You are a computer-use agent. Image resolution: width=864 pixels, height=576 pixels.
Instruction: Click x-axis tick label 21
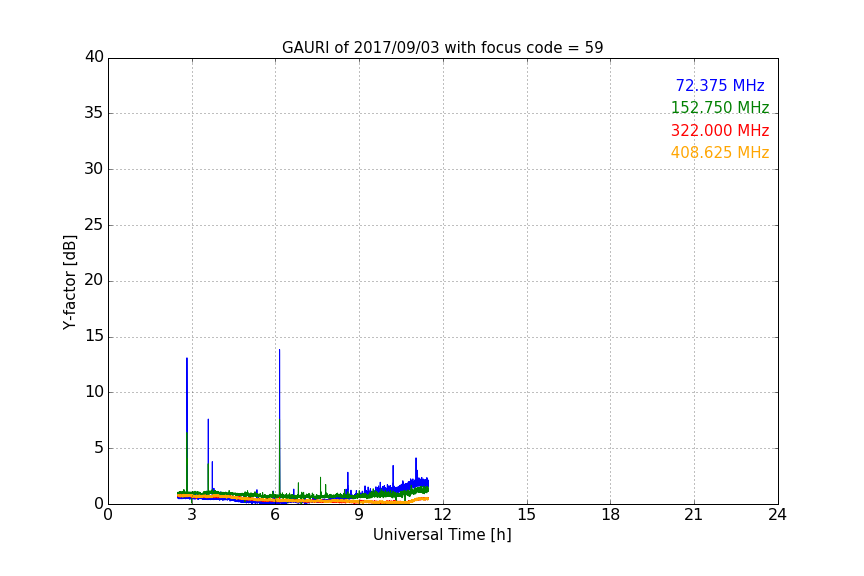(694, 515)
